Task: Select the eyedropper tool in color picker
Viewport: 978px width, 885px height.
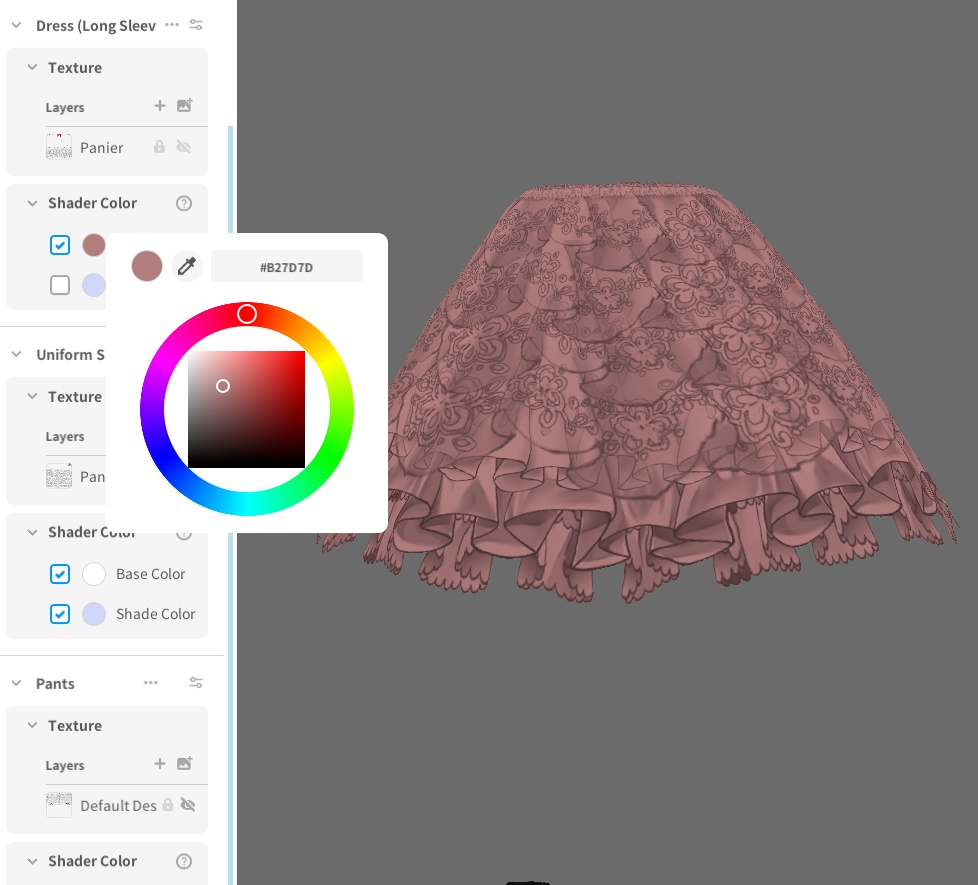Action: (x=187, y=266)
